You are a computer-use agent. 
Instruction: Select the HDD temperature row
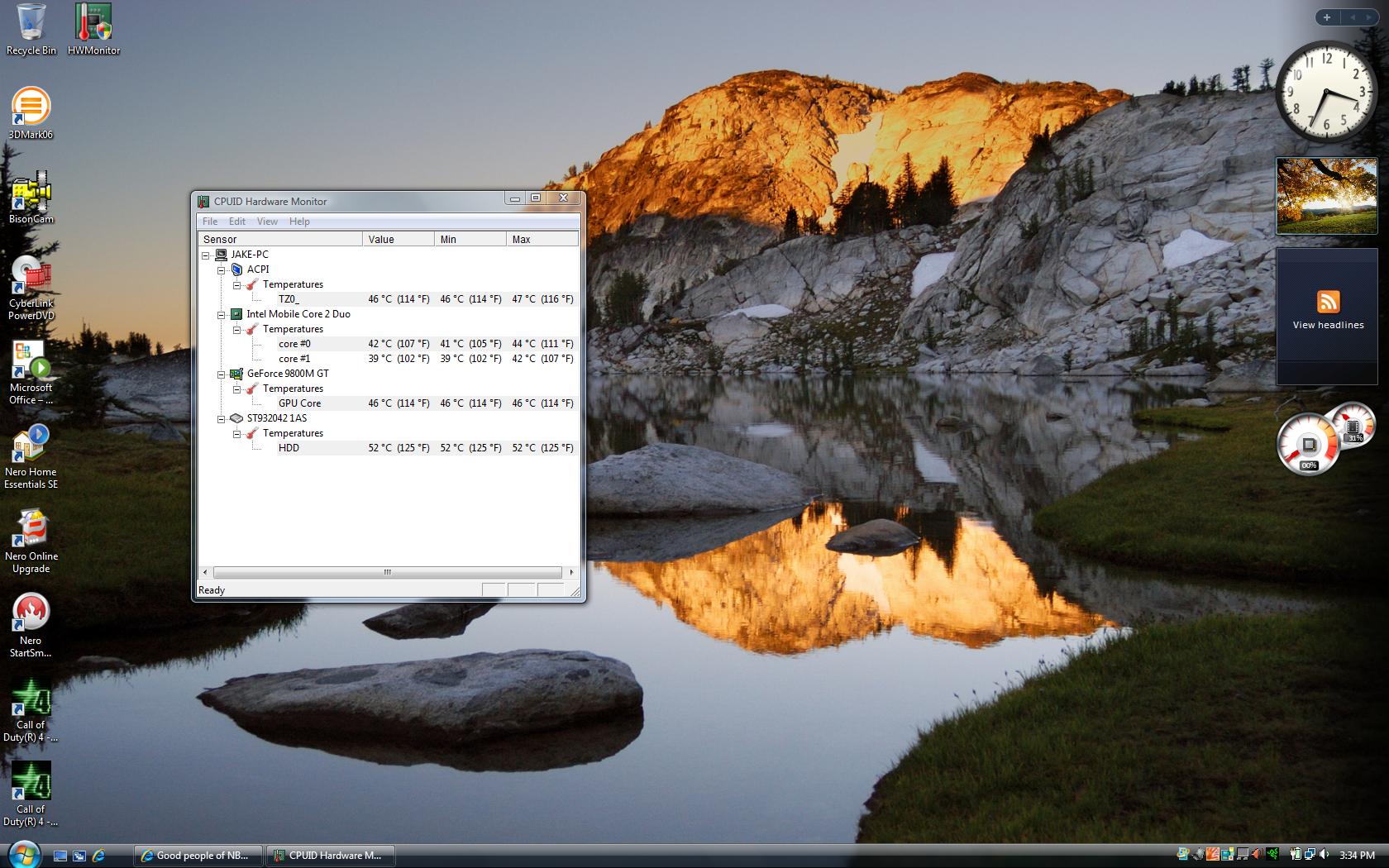289,448
